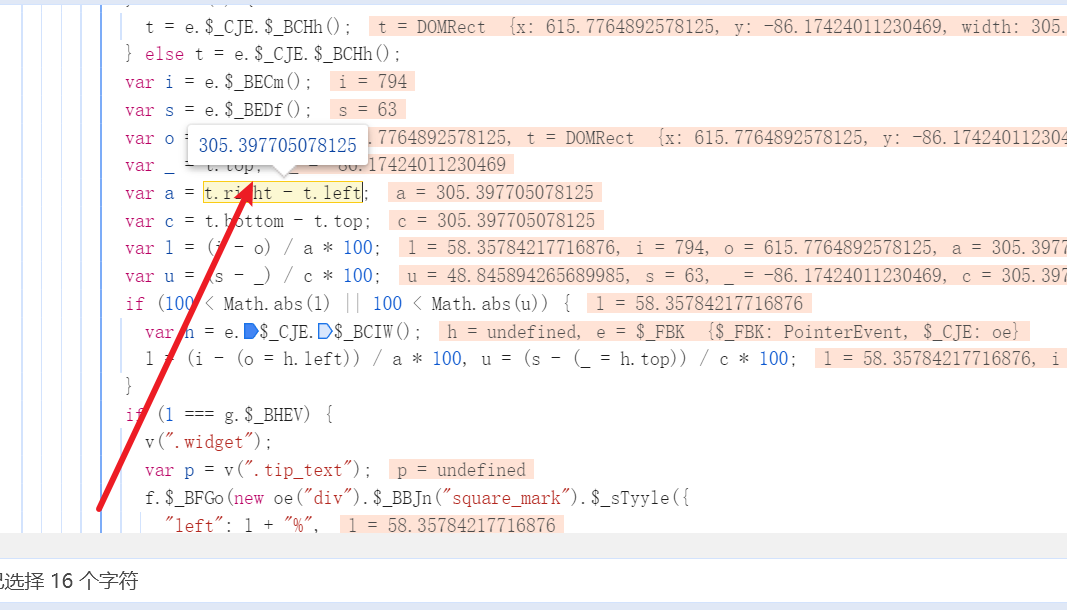Viewport: 1067px width, 610px height.
Task: Click the selected characters status text
Action: click(68, 581)
